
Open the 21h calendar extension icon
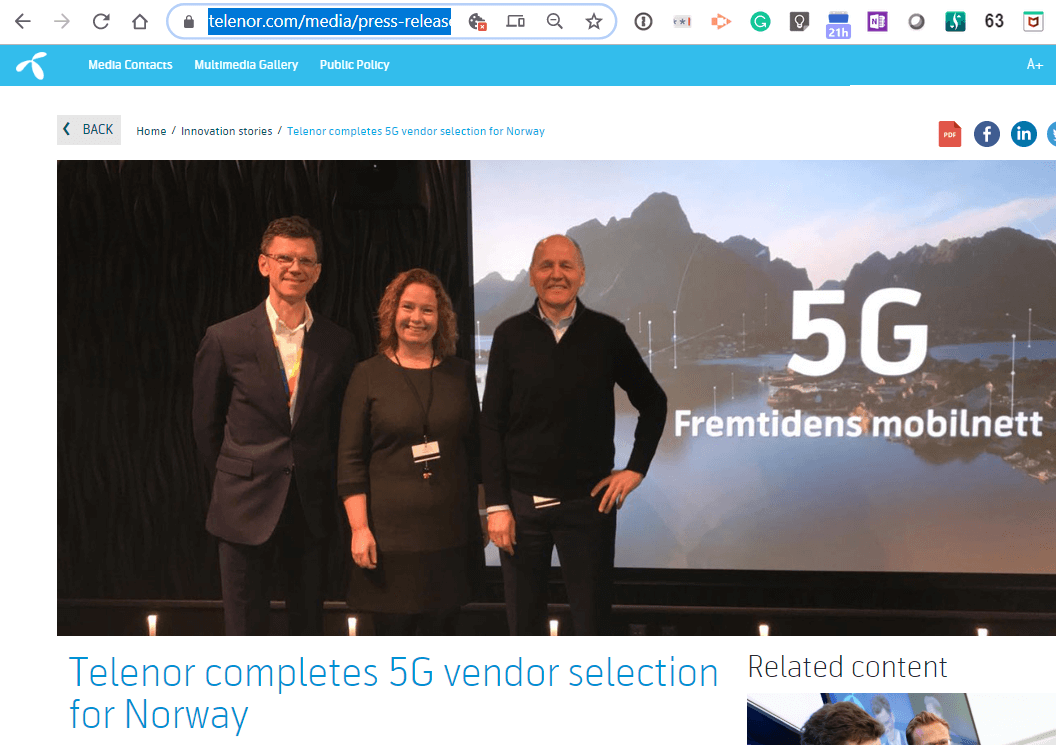pos(838,20)
